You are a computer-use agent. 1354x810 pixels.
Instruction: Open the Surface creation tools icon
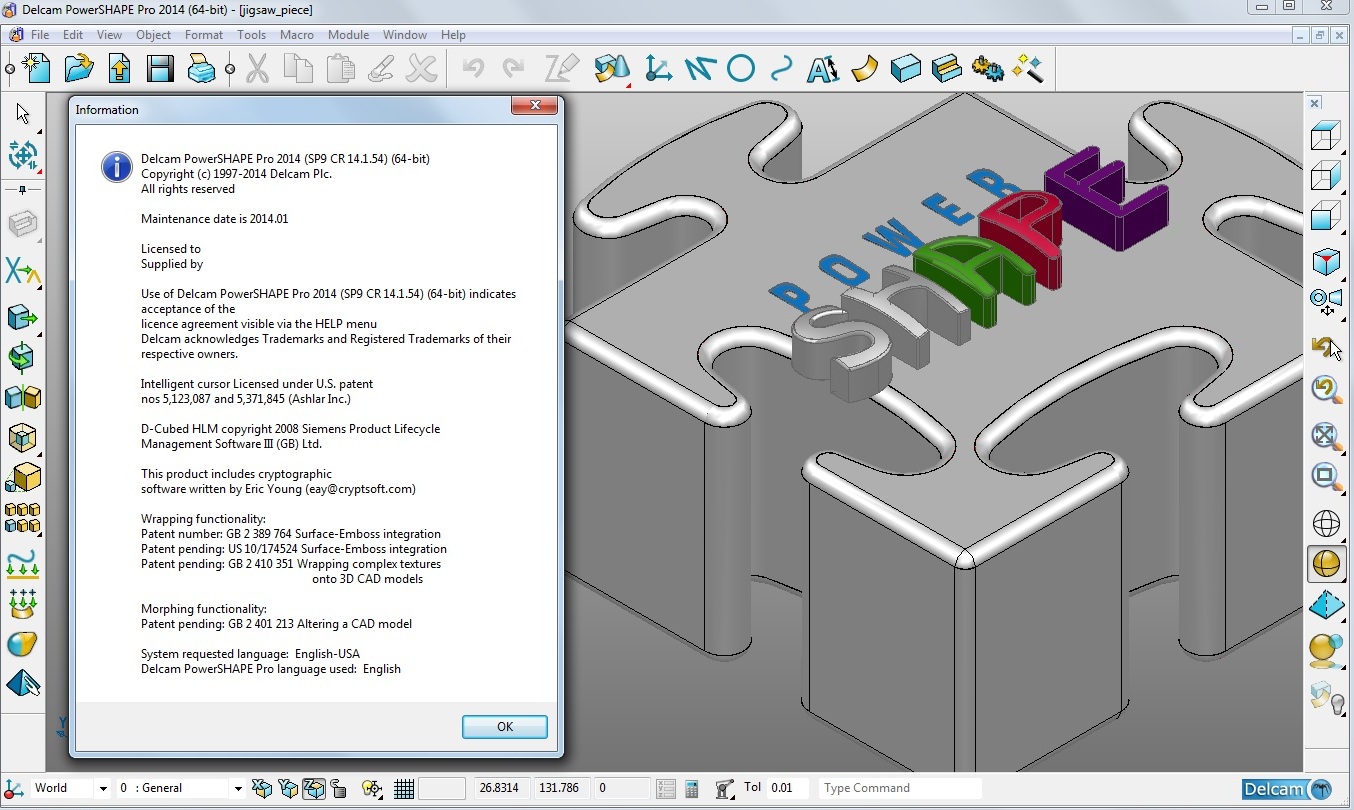611,69
